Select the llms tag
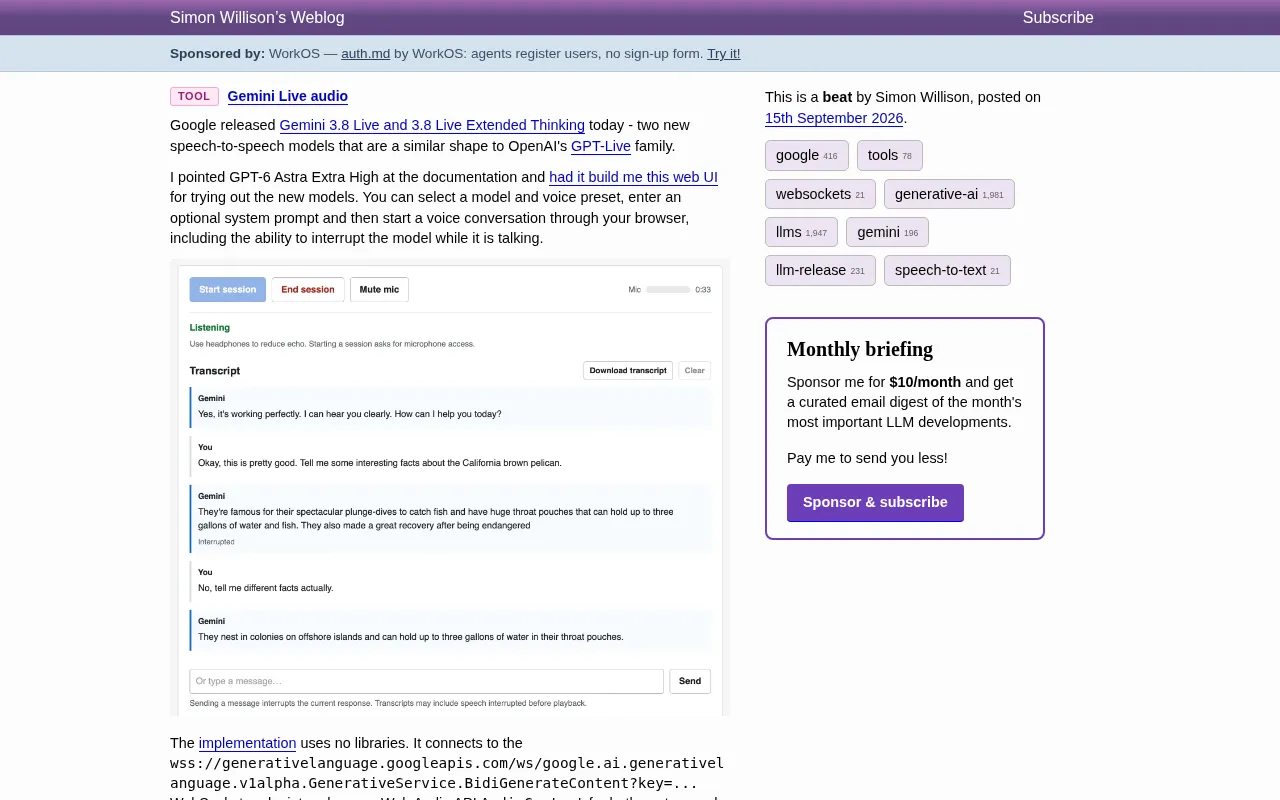This screenshot has height=800, width=1280. tap(801, 232)
